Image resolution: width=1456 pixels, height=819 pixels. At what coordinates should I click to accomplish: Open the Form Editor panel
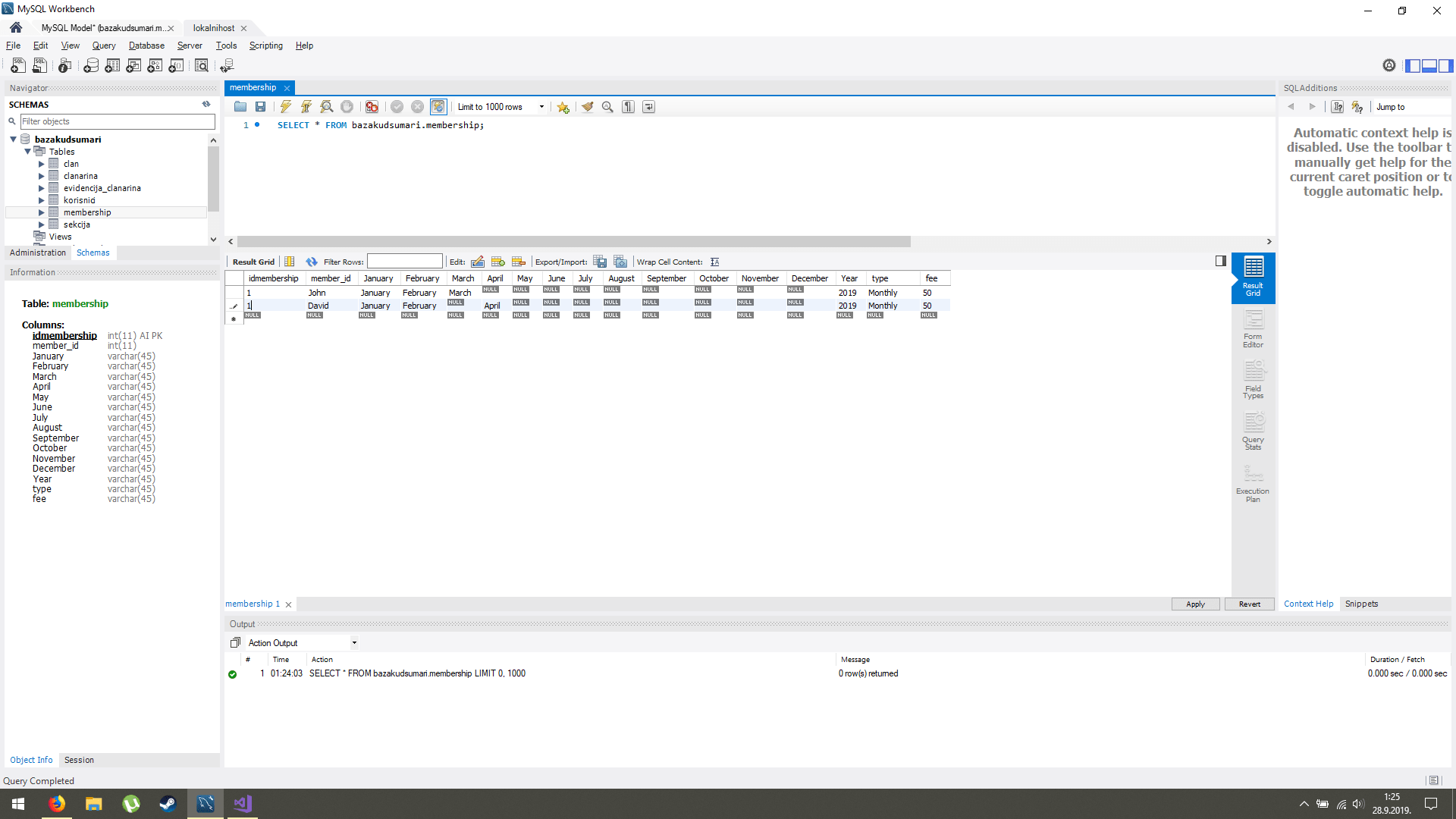click(1253, 329)
